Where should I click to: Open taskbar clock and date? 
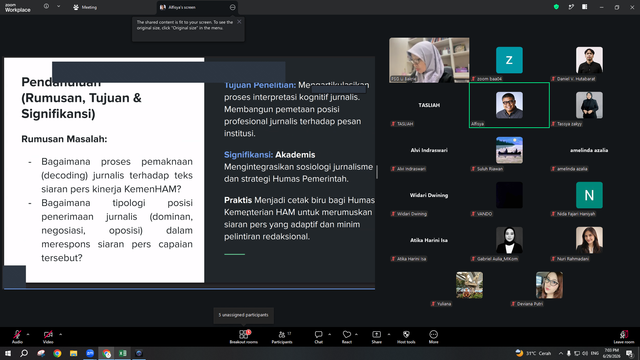(611, 353)
